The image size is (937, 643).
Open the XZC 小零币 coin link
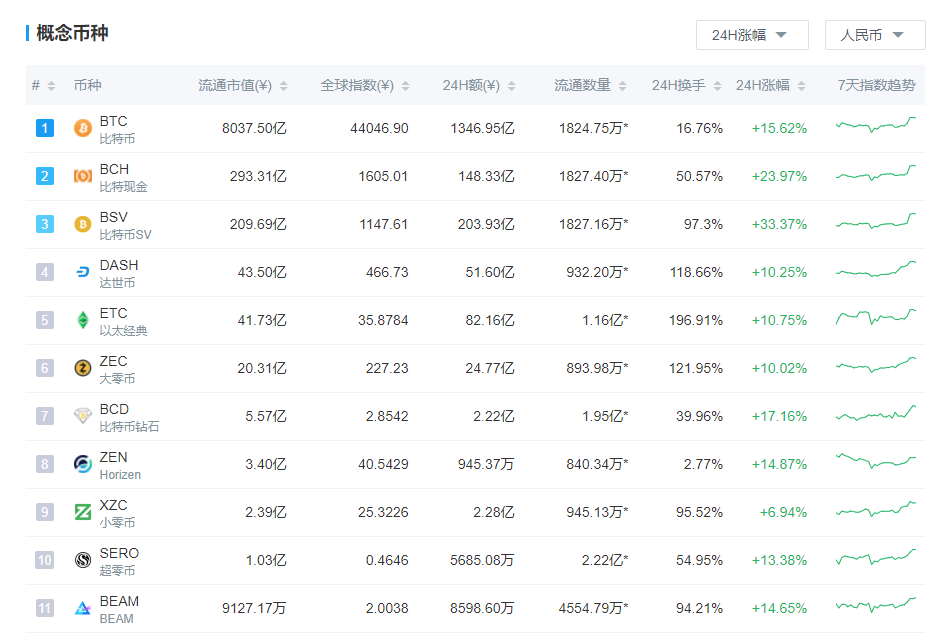(117, 513)
